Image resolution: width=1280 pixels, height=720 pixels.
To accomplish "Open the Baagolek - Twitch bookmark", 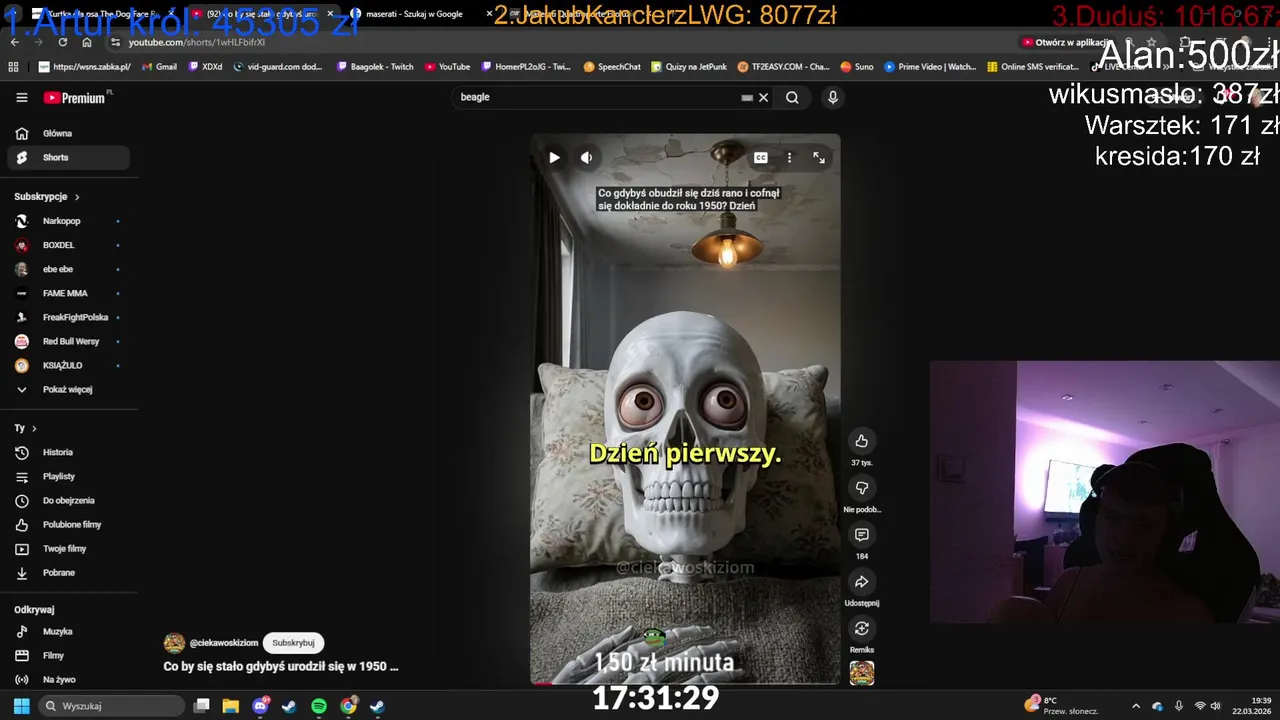I will (375, 67).
